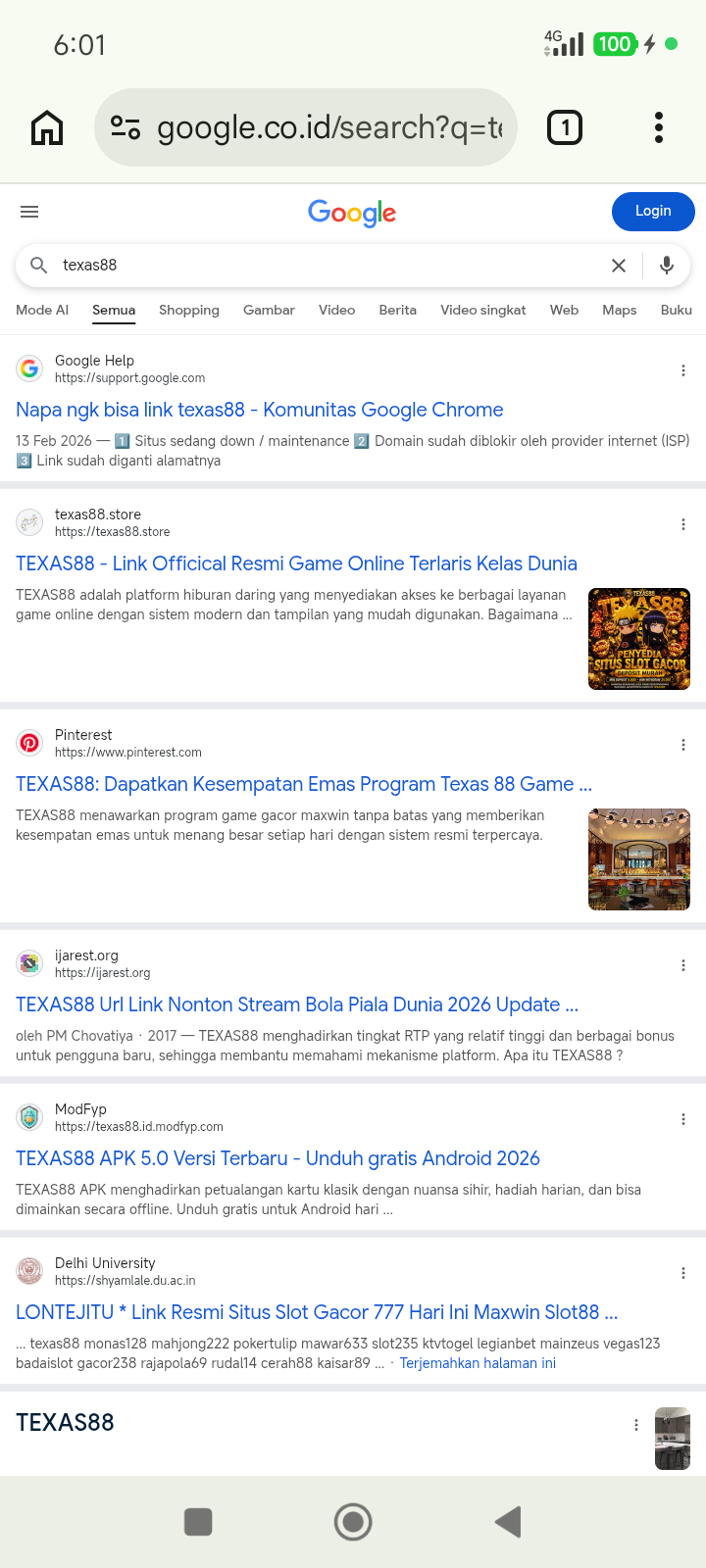Image resolution: width=706 pixels, height=1568 pixels.
Task: Open options for Google Help result
Action: click(683, 370)
